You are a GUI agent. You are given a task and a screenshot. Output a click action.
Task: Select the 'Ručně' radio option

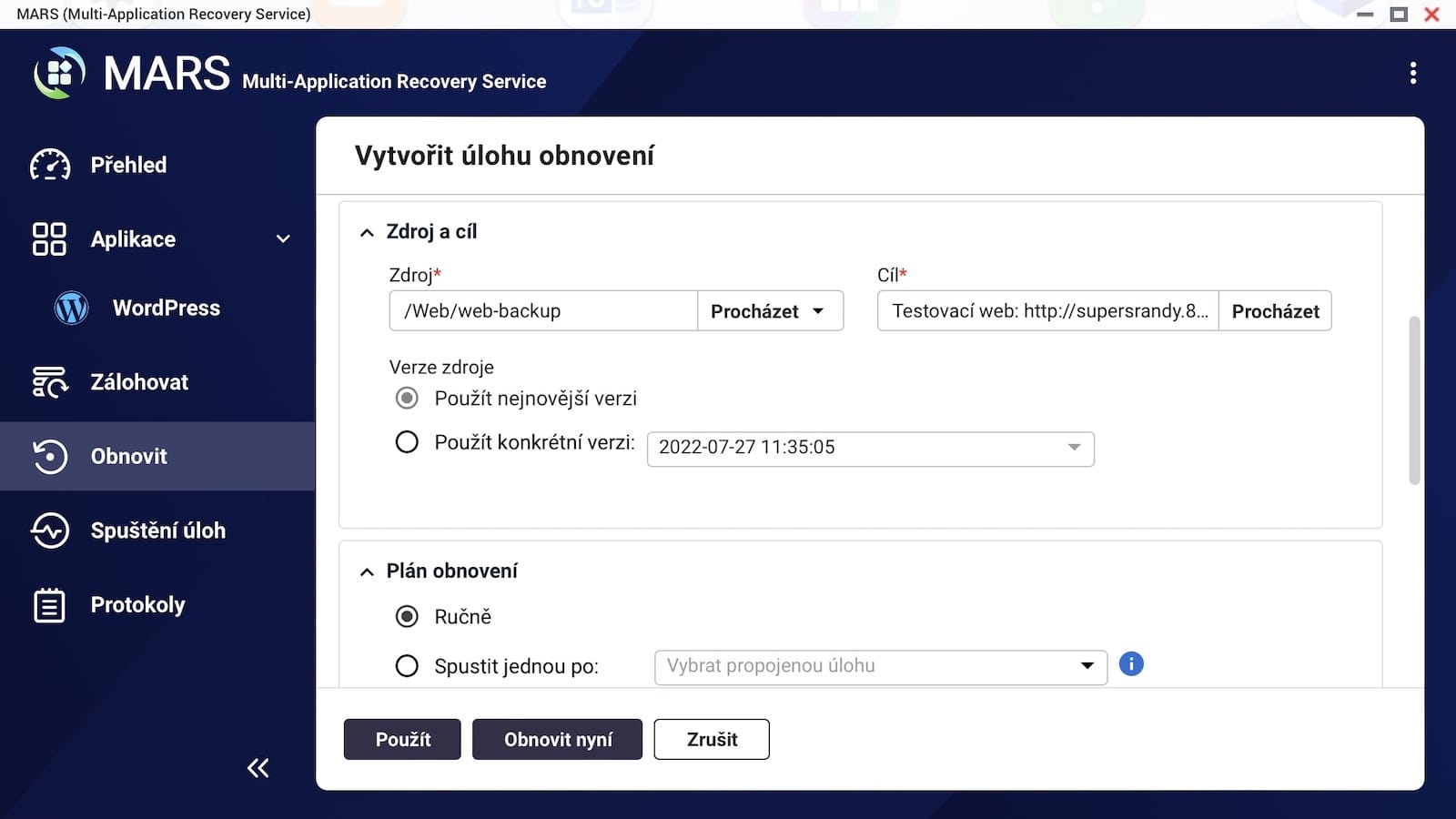(407, 617)
